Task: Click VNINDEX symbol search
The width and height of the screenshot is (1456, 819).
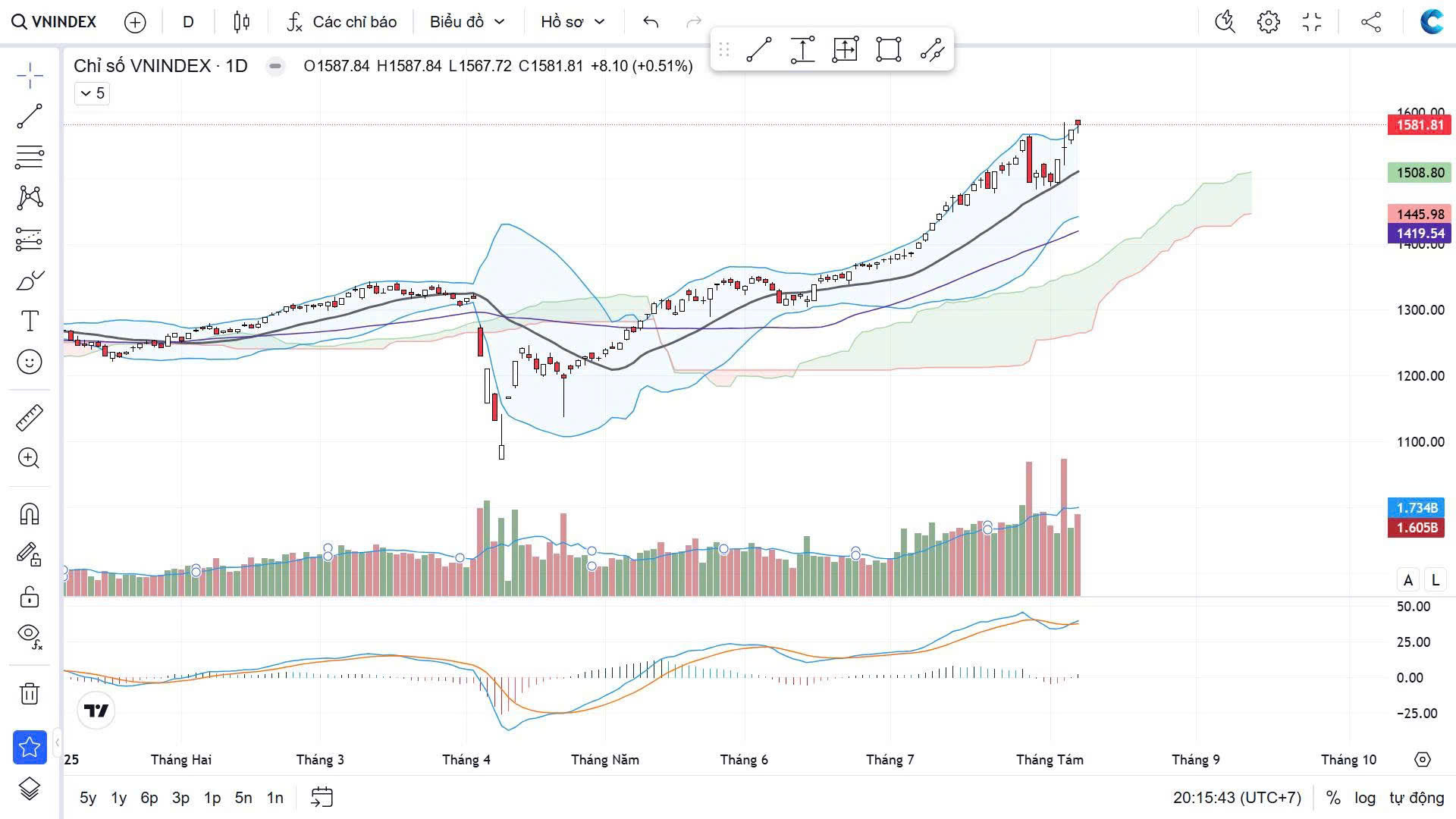Action: pos(55,22)
